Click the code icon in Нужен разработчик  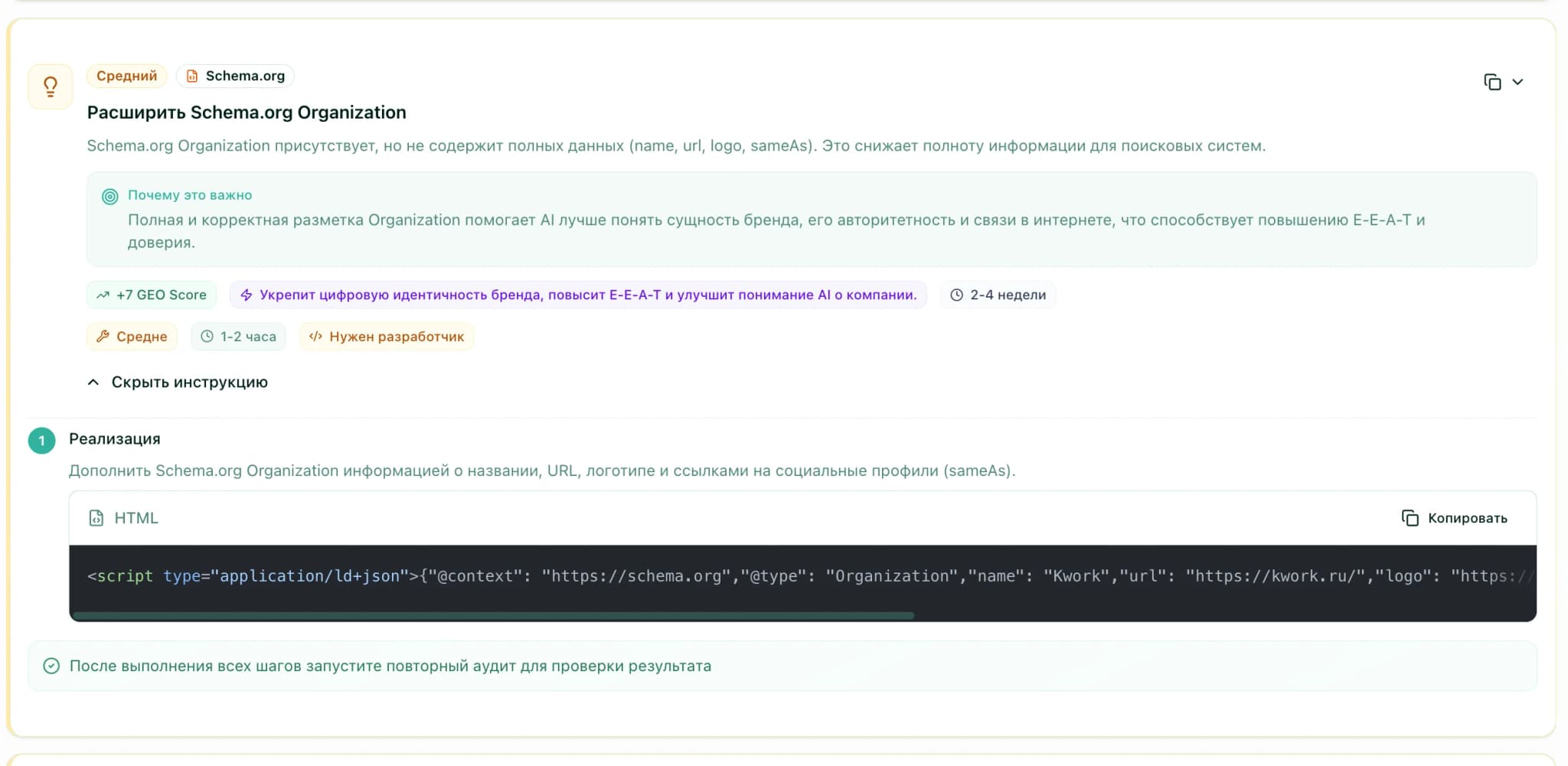point(315,336)
